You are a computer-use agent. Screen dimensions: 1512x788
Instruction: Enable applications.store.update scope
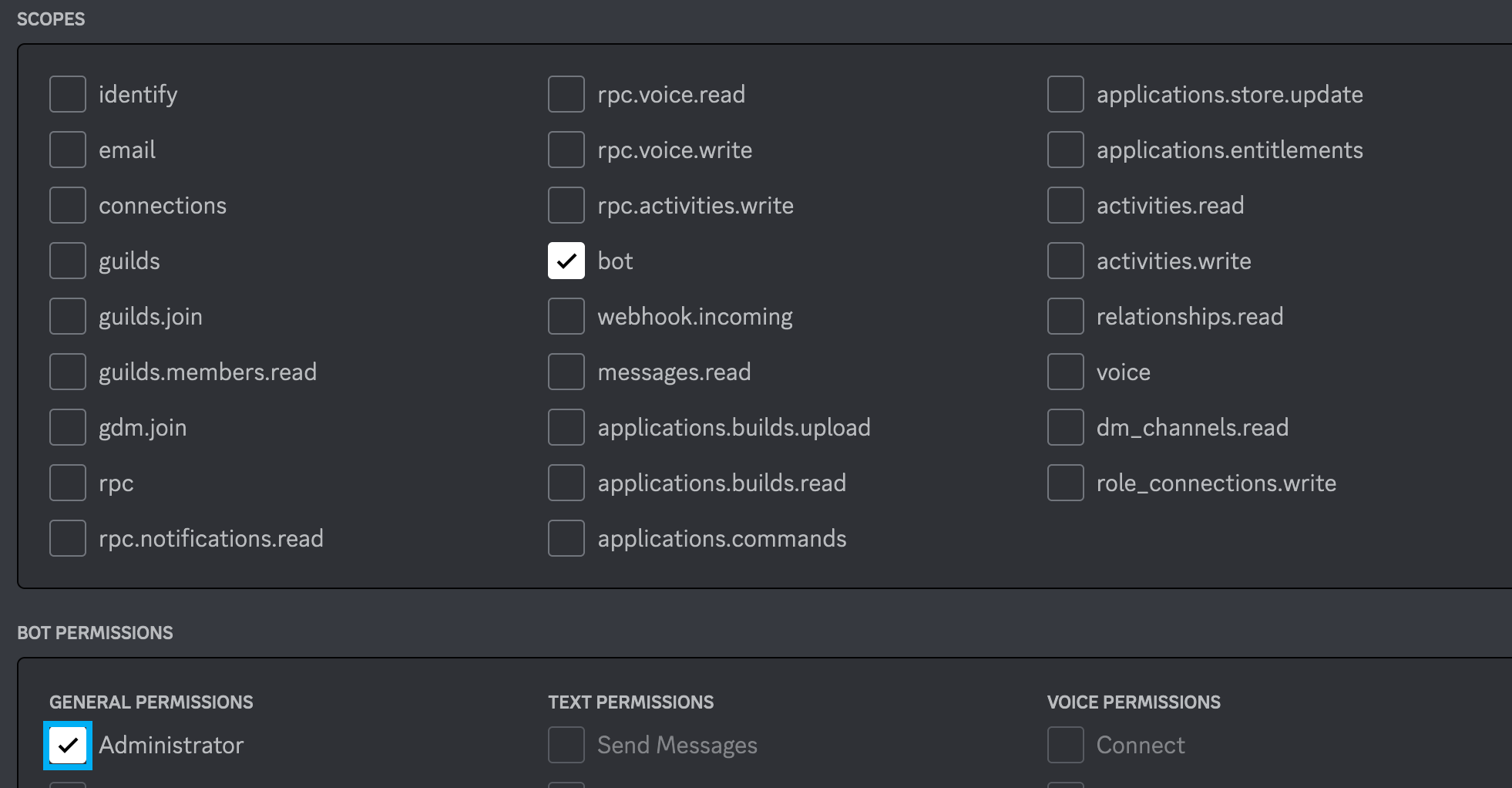coord(1066,94)
